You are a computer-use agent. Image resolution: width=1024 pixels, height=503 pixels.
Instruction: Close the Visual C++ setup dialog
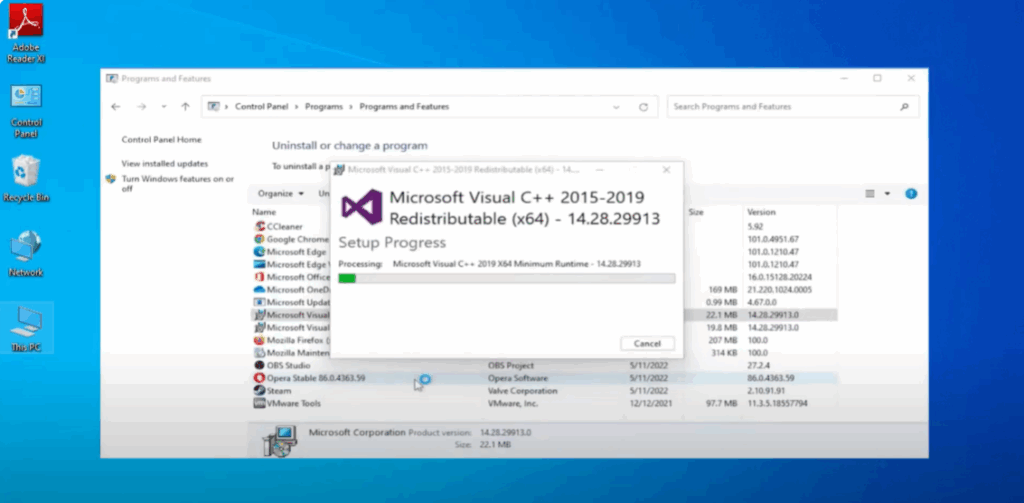pos(666,170)
